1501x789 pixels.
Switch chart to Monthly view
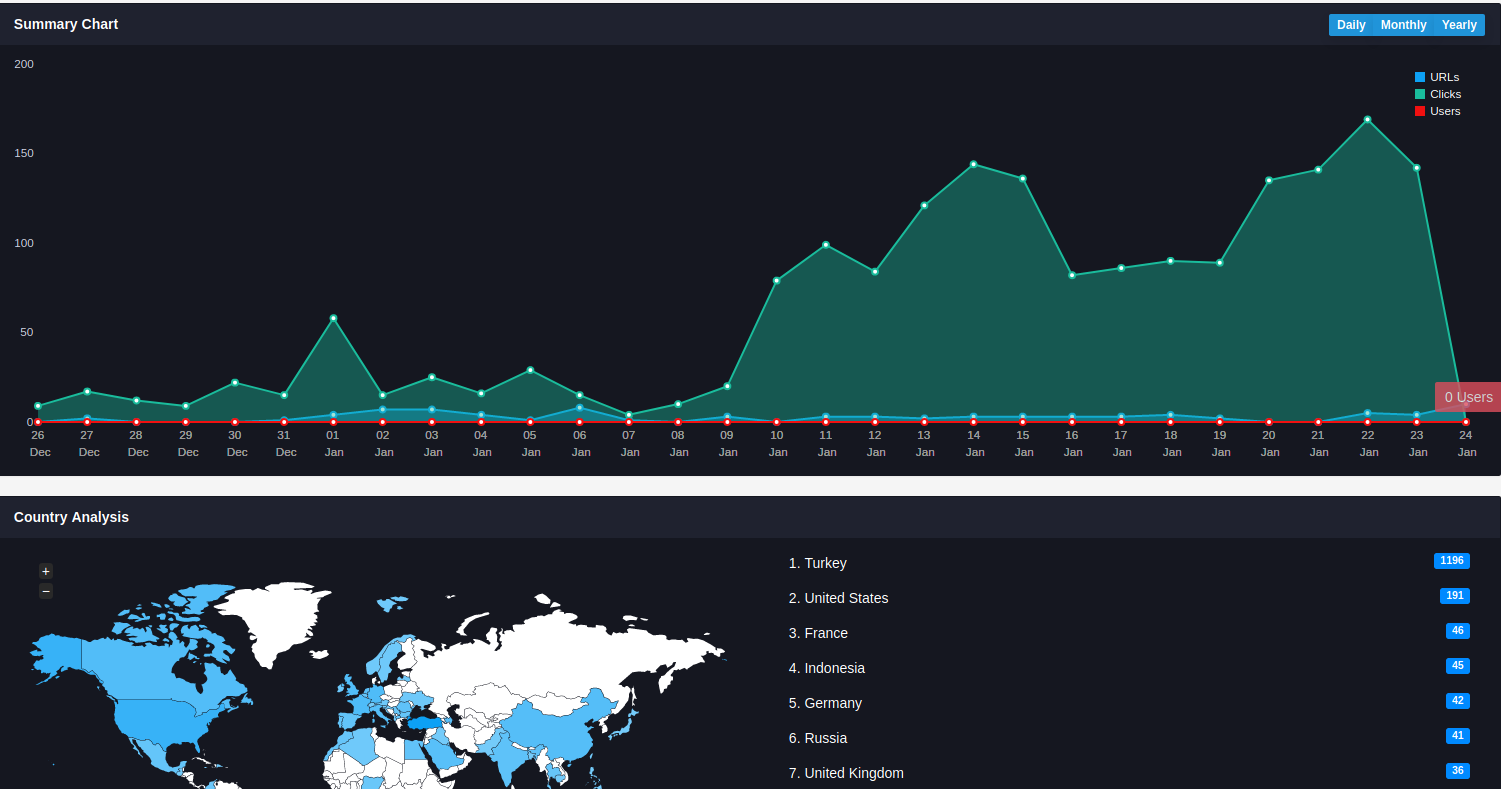(1403, 25)
